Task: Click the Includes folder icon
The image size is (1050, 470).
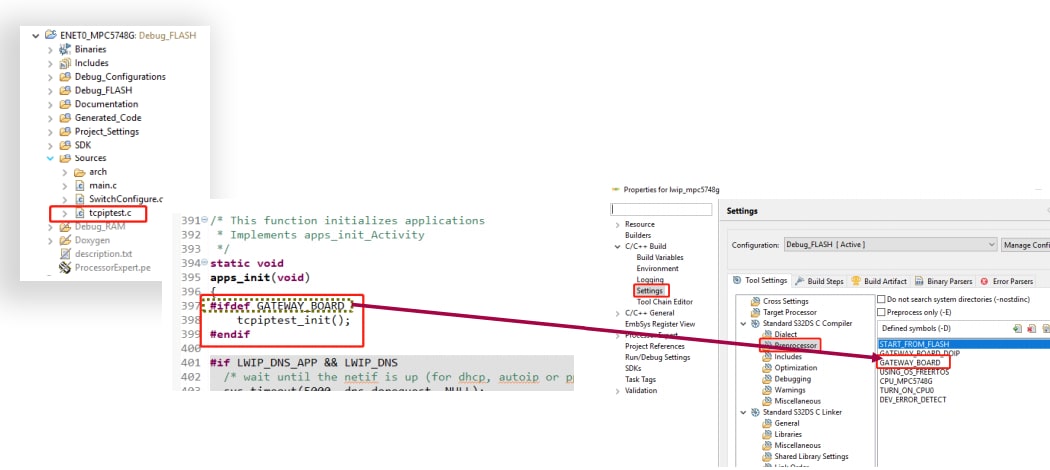Action: pos(65,63)
